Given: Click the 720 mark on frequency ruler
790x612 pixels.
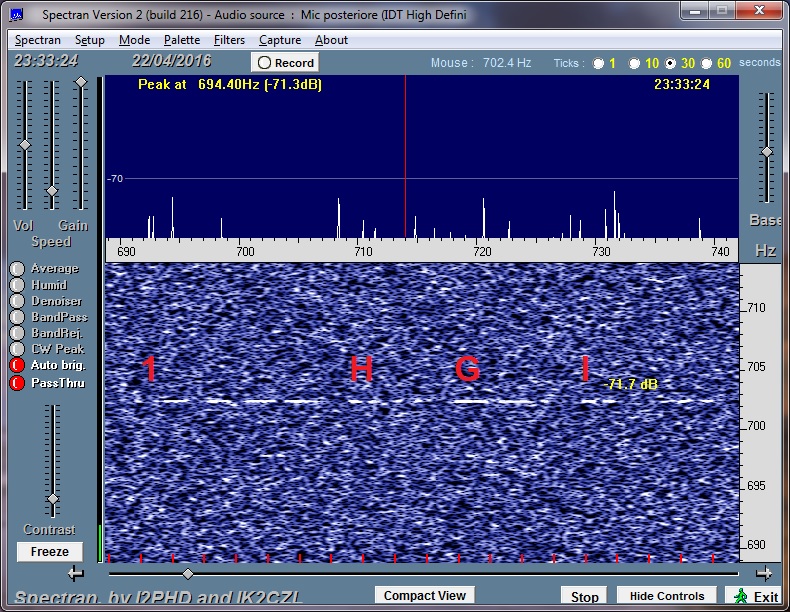Looking at the screenshot, I should coord(482,251).
